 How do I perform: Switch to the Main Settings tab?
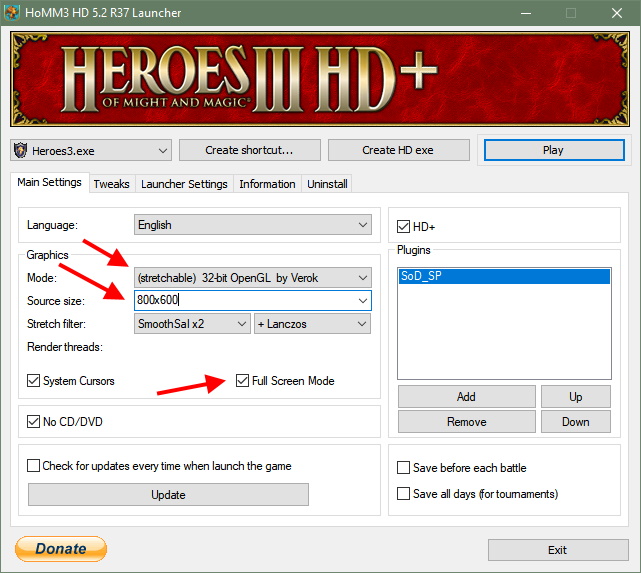pyautogui.click(x=49, y=182)
